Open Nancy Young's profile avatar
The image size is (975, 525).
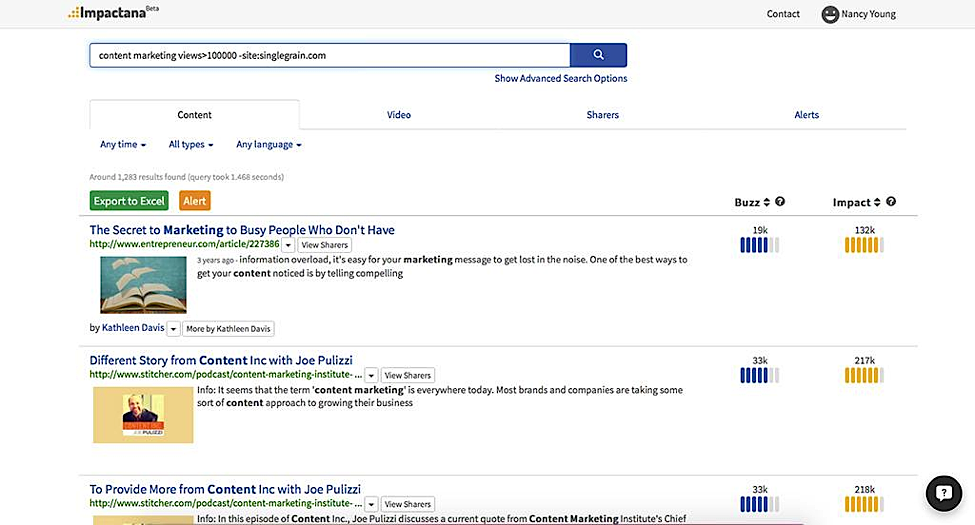(x=830, y=14)
